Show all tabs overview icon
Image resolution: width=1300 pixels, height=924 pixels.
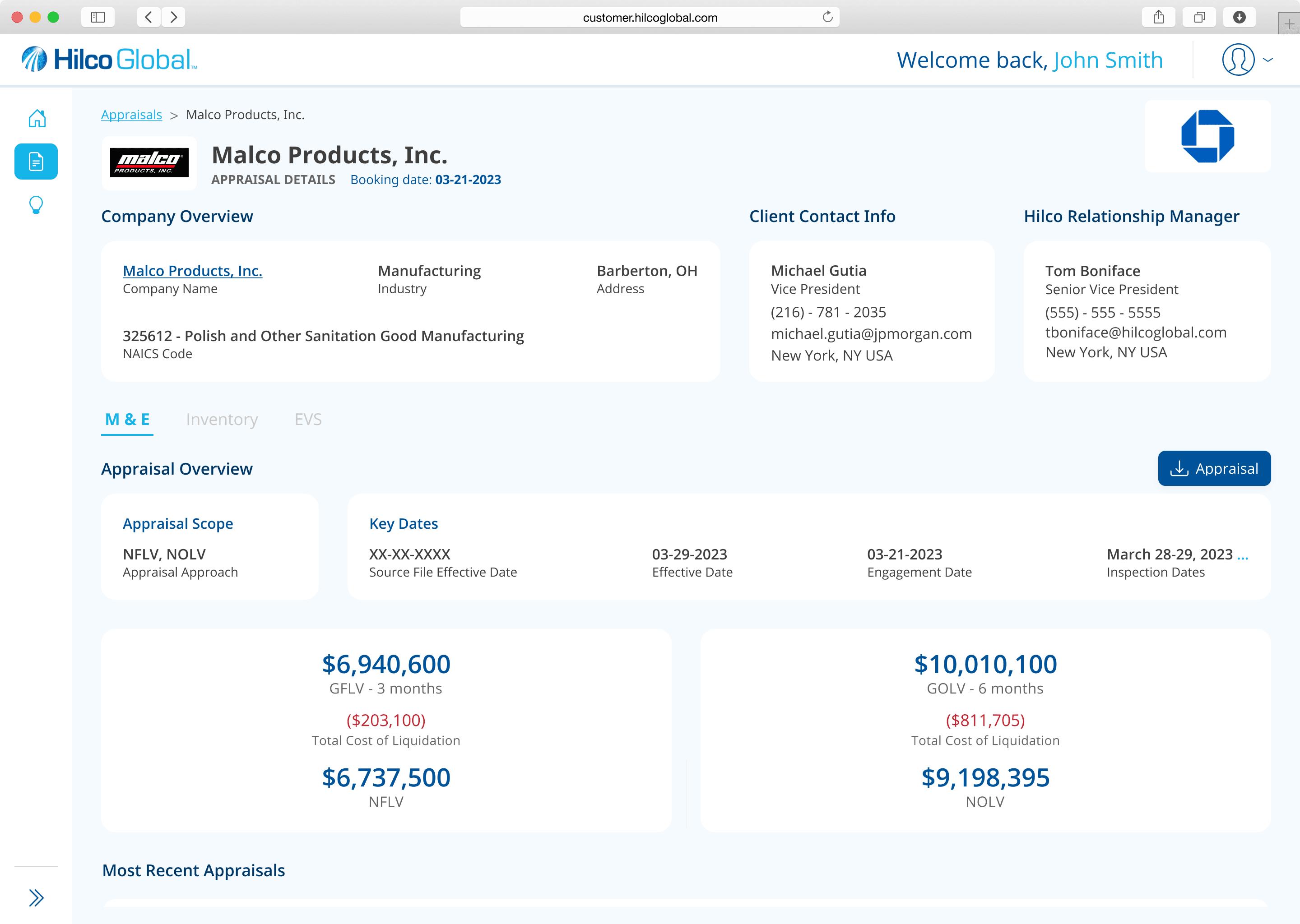(1199, 17)
